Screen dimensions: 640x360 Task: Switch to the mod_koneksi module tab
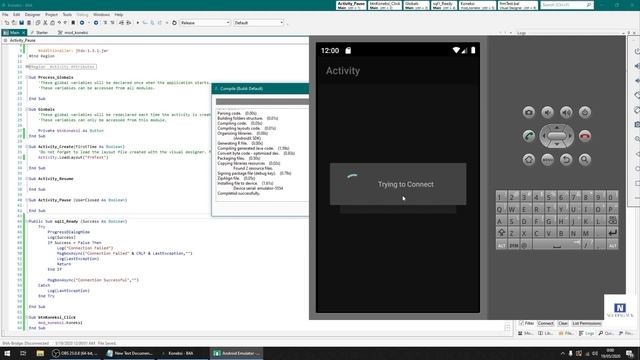[x=73, y=32]
